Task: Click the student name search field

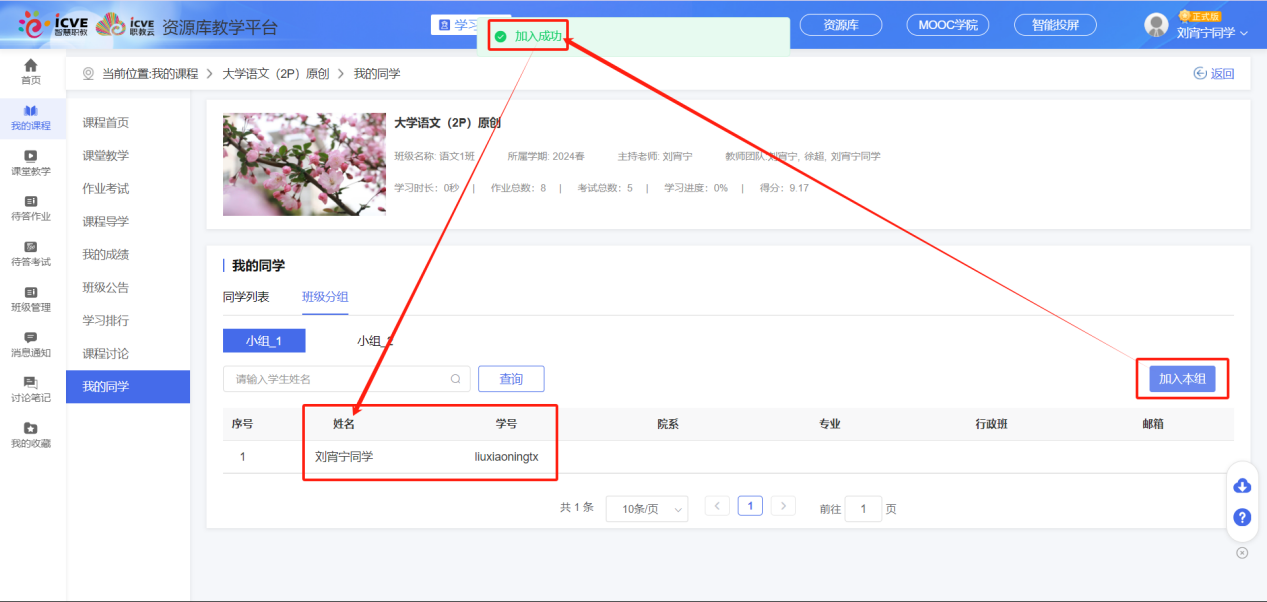Action: [x=340, y=379]
